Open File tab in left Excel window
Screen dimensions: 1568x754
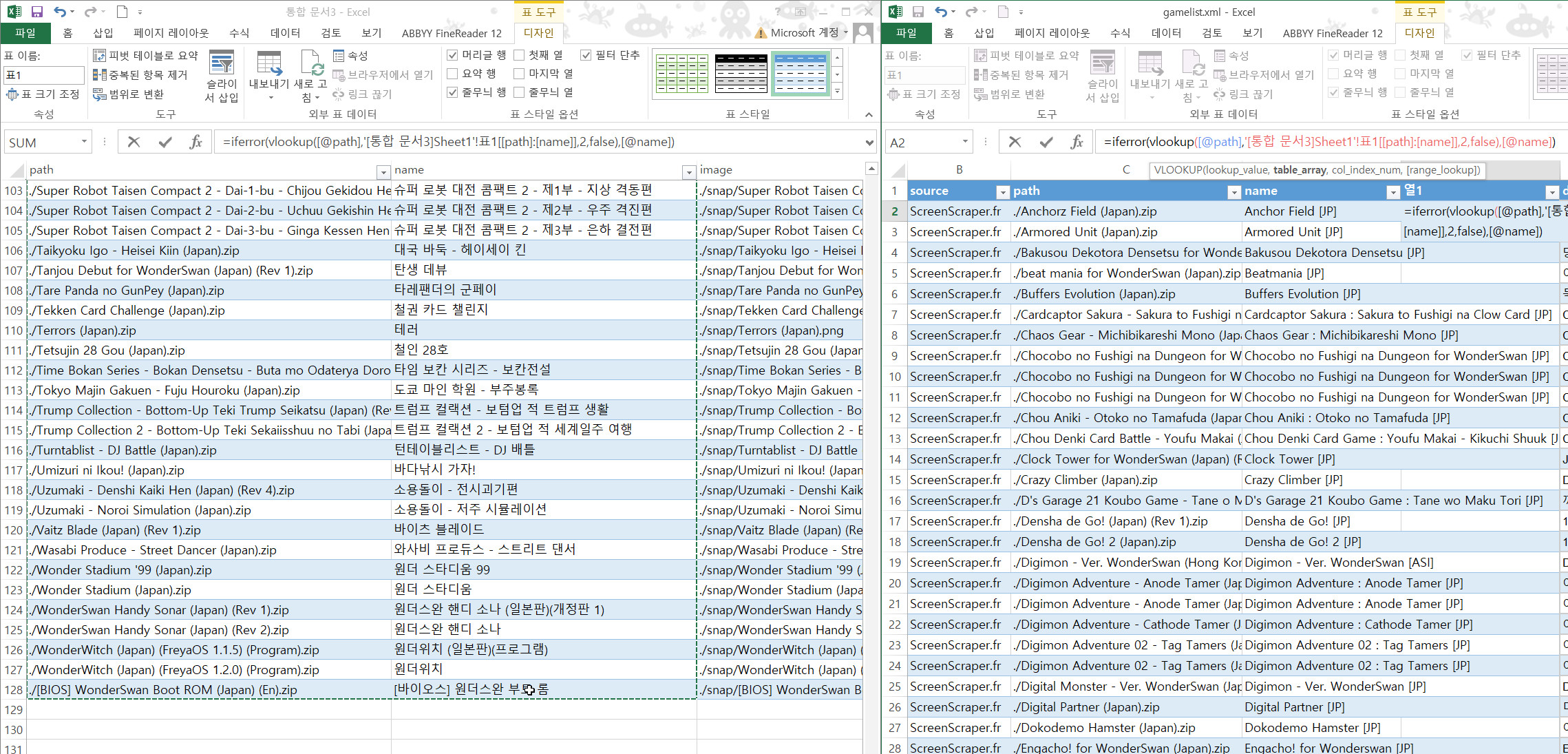point(25,32)
